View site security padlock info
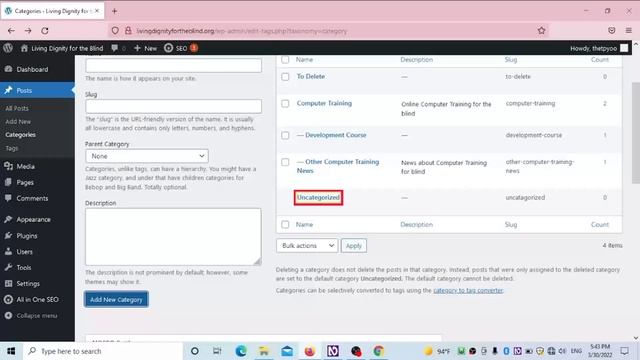The width and height of the screenshot is (640, 360). pos(128,31)
